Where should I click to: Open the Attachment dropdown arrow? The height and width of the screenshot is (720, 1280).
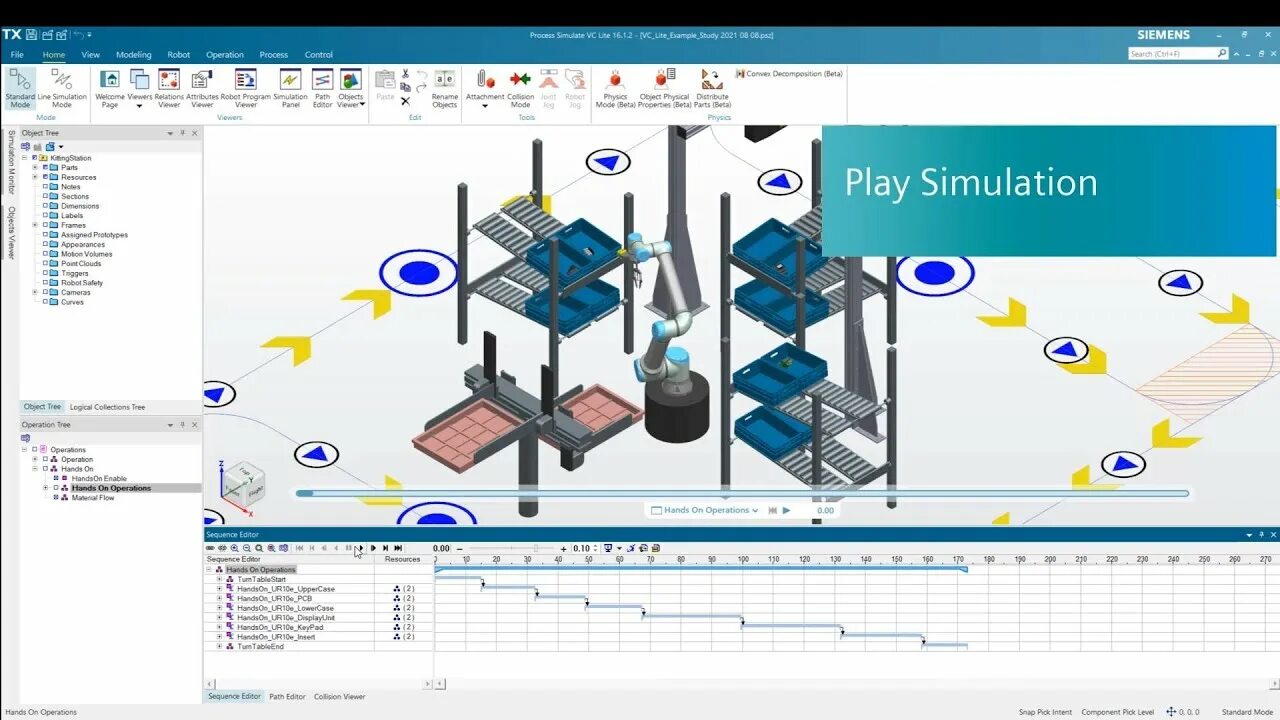[485, 105]
